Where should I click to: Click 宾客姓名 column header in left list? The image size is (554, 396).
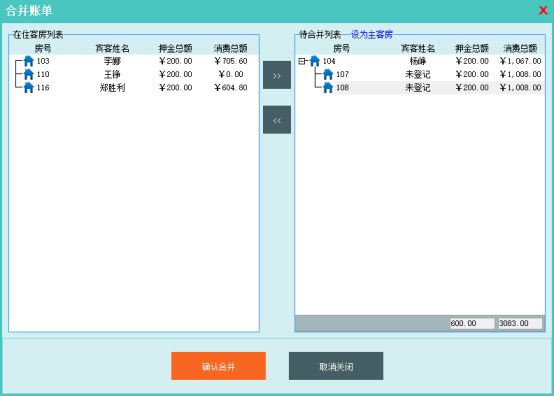pyautogui.click(x=112, y=48)
